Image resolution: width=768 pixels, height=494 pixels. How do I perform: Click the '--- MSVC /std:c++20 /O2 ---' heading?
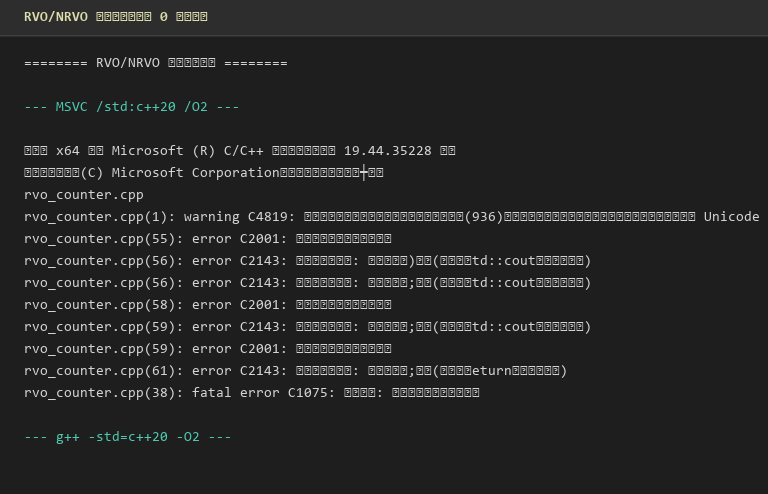pyautogui.click(x=132, y=107)
